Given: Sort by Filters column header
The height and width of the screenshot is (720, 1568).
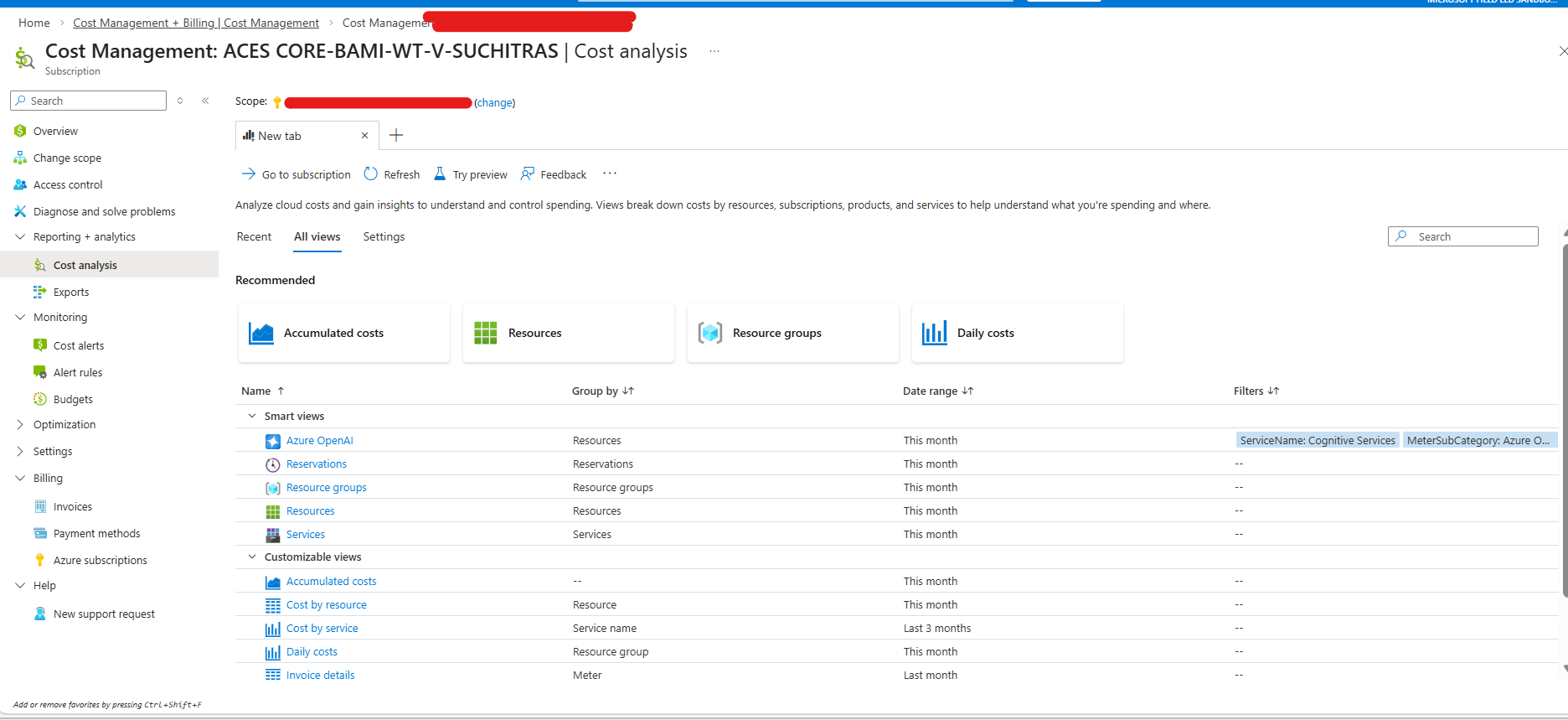Looking at the screenshot, I should point(1256,391).
